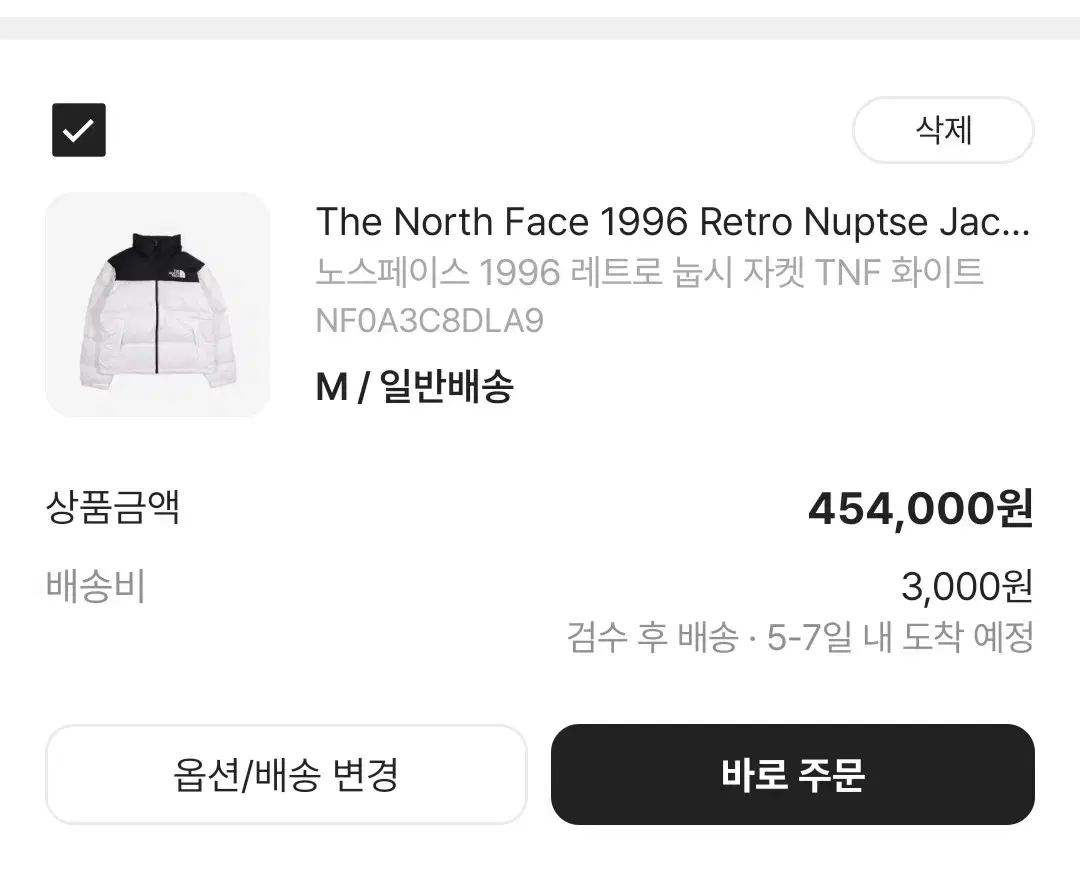
Task: Click the 삭제 delete button
Action: tap(944, 130)
